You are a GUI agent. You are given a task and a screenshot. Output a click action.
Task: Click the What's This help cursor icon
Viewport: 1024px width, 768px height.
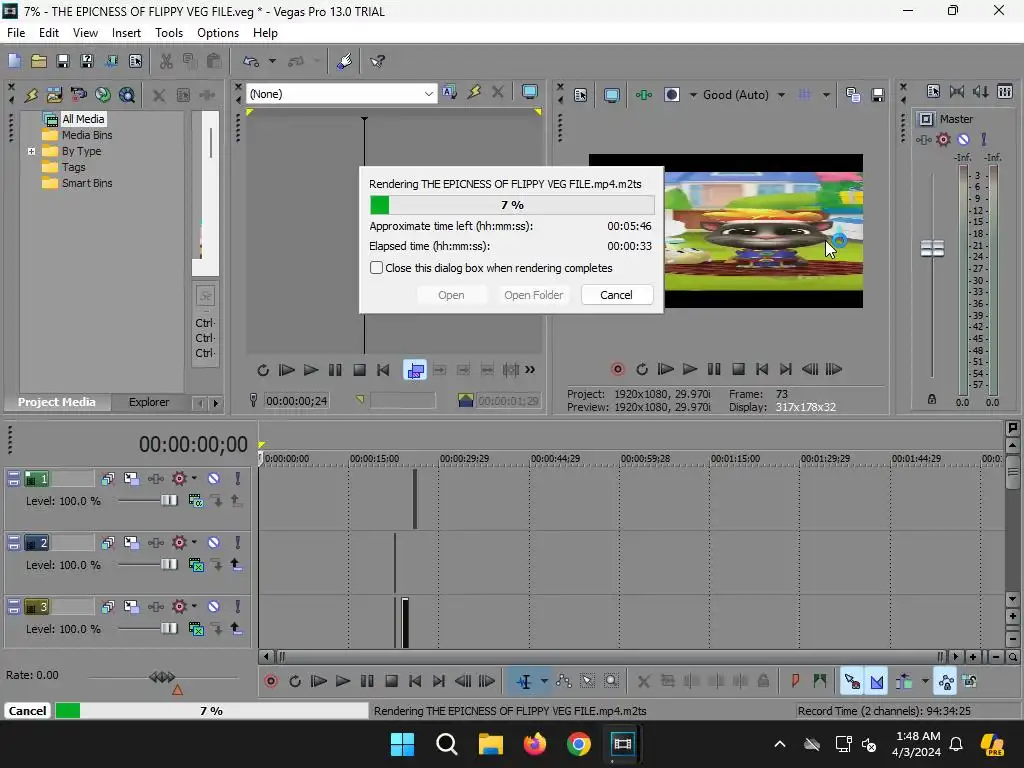click(377, 61)
